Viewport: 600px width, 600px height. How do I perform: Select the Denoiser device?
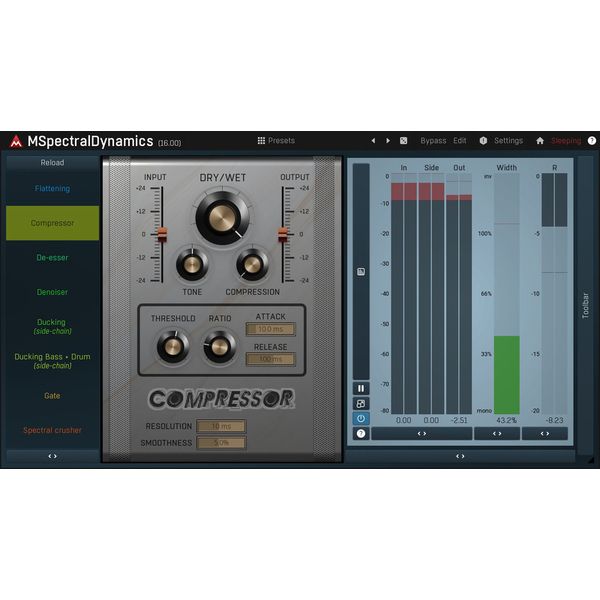52,292
